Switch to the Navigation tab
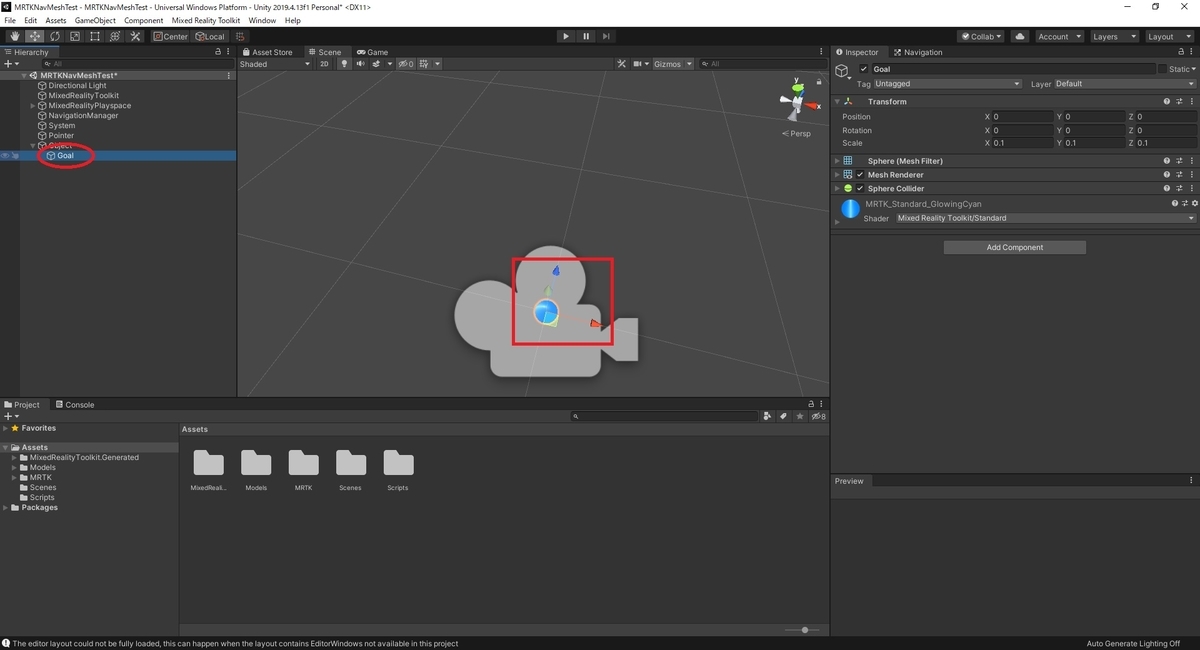The width and height of the screenshot is (1200, 650). (918, 52)
